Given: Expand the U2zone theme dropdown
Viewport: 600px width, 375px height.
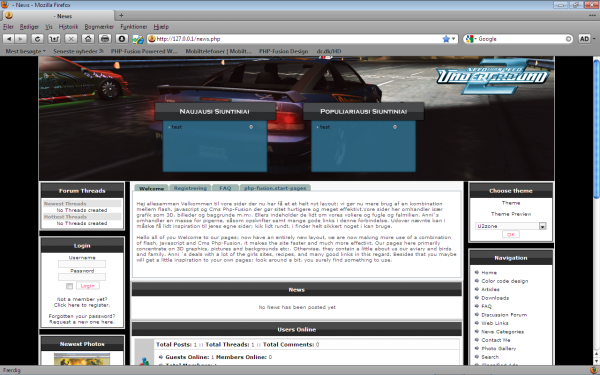Looking at the screenshot, I should tap(542, 226).
